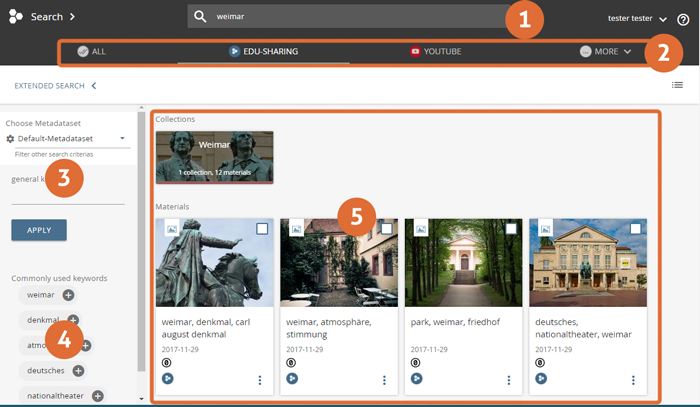
Task: Tick checkbox on park, weimar, friedhof card
Action: (x=511, y=229)
